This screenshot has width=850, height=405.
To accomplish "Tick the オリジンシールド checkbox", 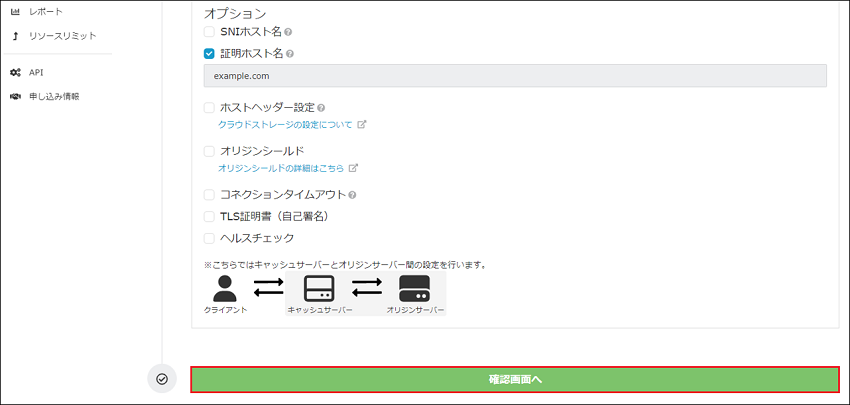I will click(209, 151).
